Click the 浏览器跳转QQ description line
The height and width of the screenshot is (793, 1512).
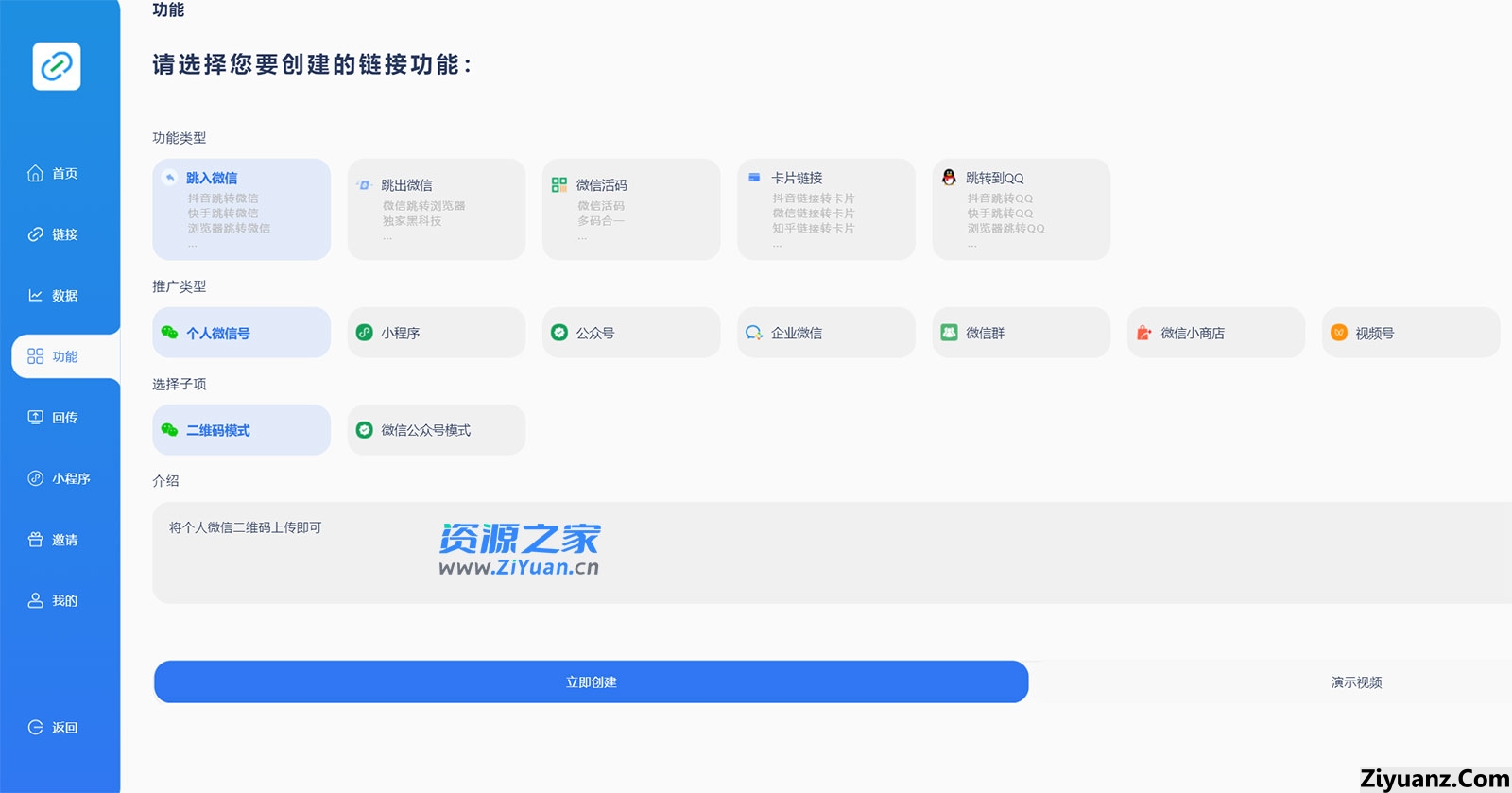pyautogui.click(x=1006, y=229)
